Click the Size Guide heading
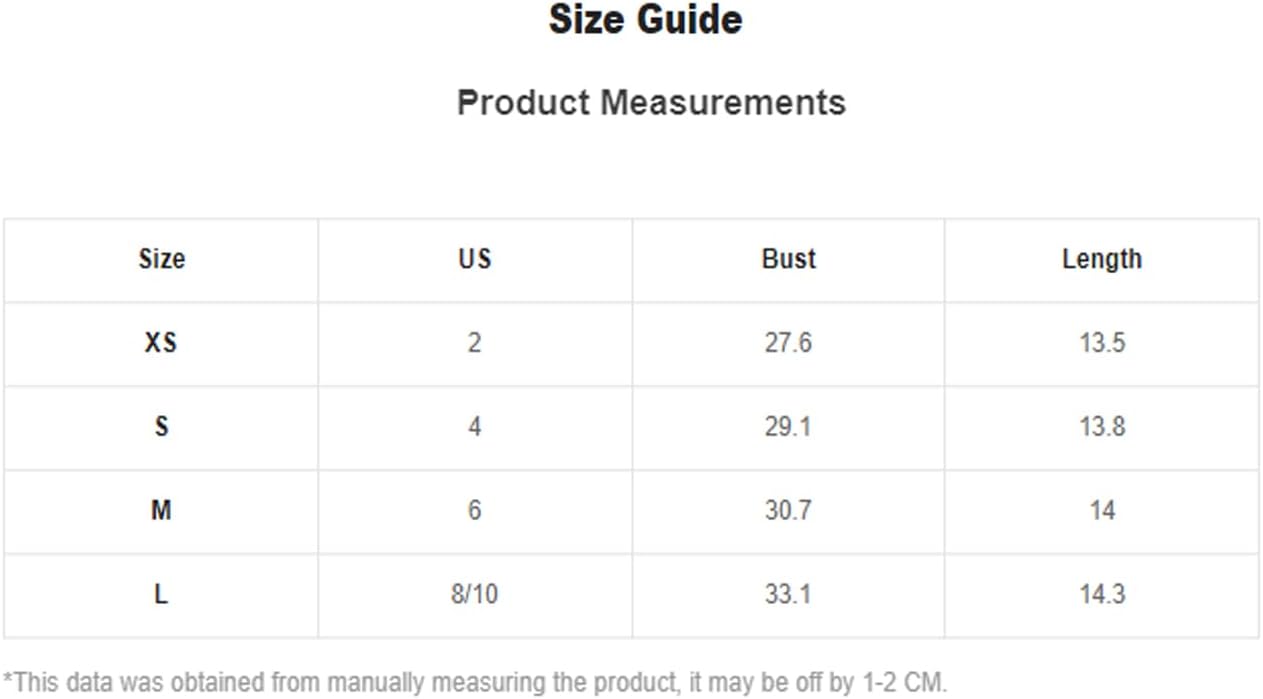The height and width of the screenshot is (699, 1263). pos(646,20)
